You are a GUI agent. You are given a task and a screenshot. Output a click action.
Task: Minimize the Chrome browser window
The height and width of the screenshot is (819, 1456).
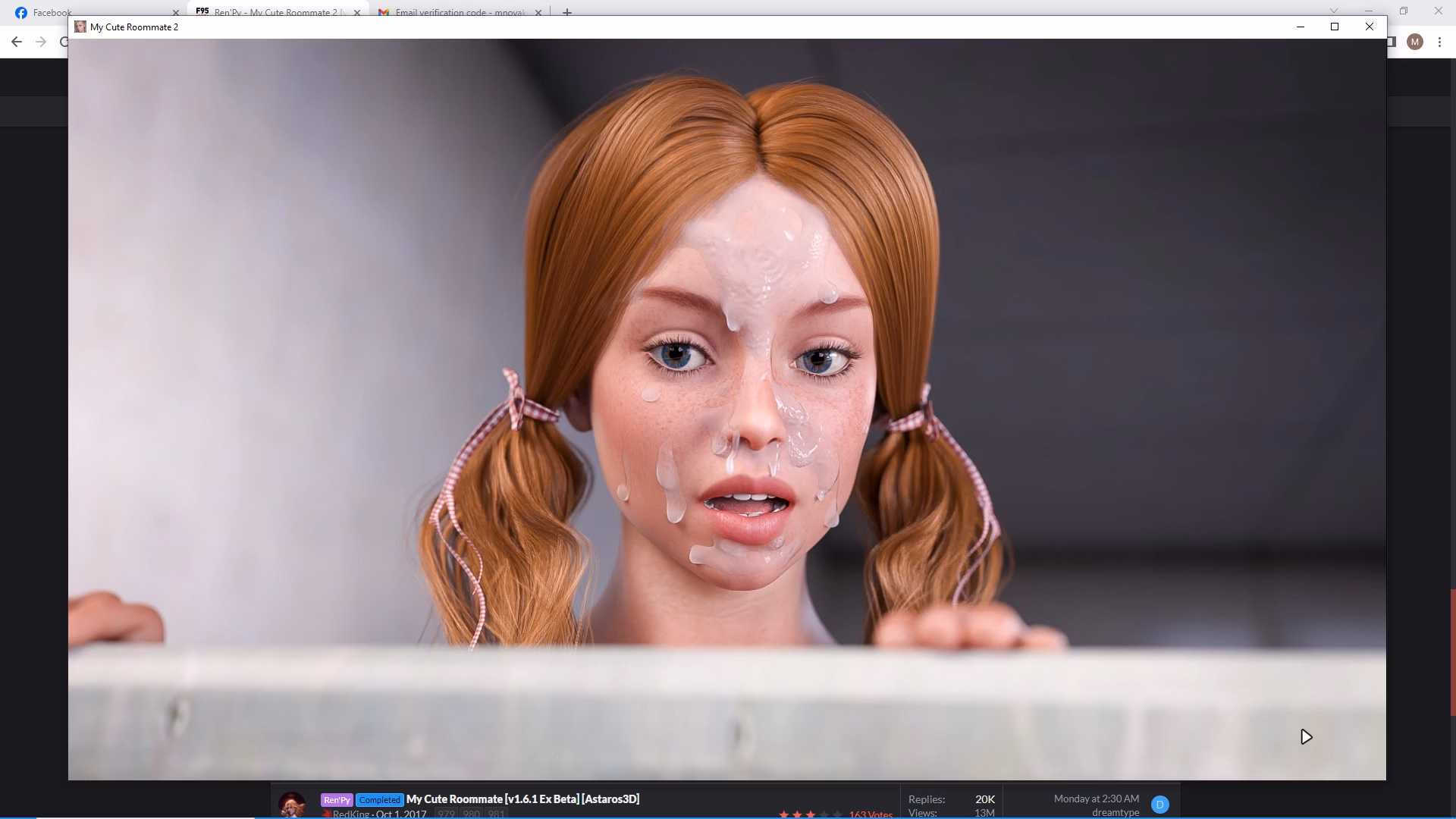point(1369,11)
